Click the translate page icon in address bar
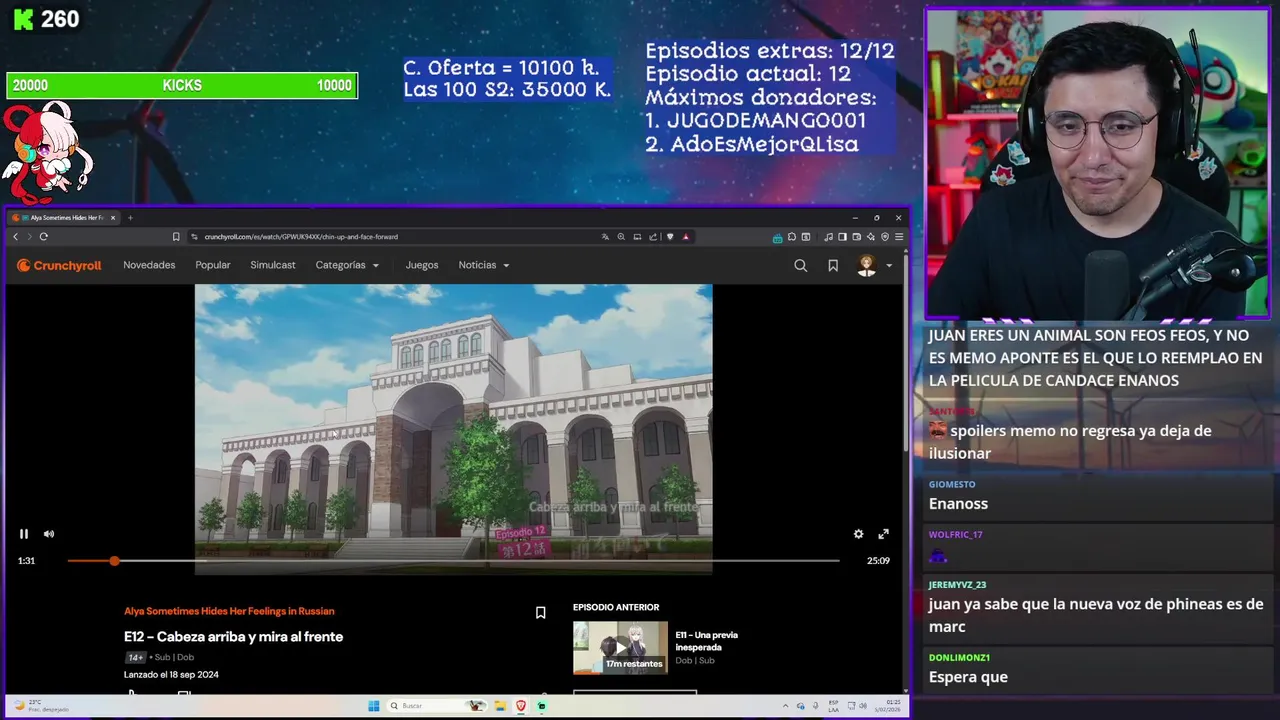Screen dimensions: 1280x720 (x=605, y=237)
